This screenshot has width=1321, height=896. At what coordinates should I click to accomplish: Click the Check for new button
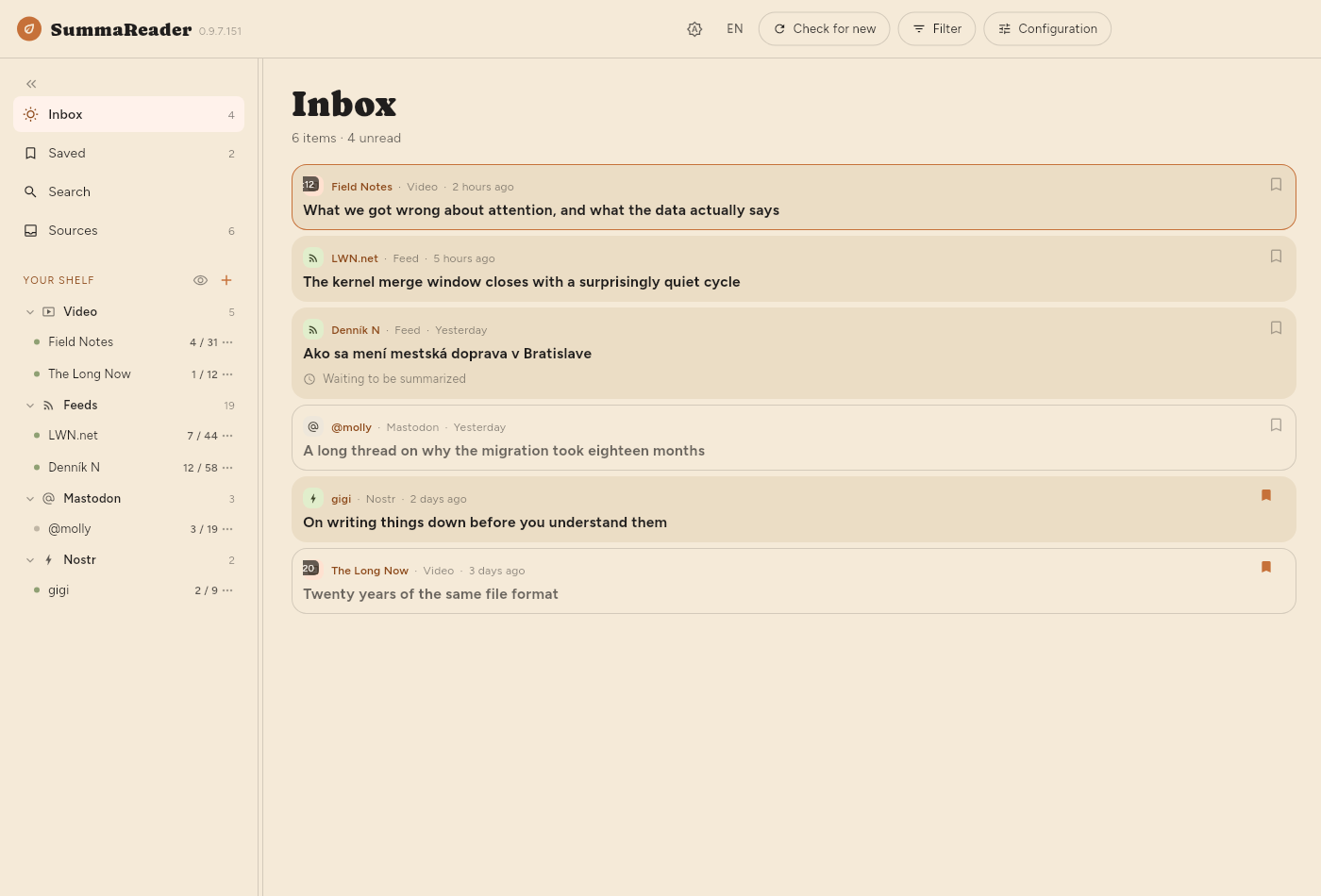pyautogui.click(x=824, y=29)
